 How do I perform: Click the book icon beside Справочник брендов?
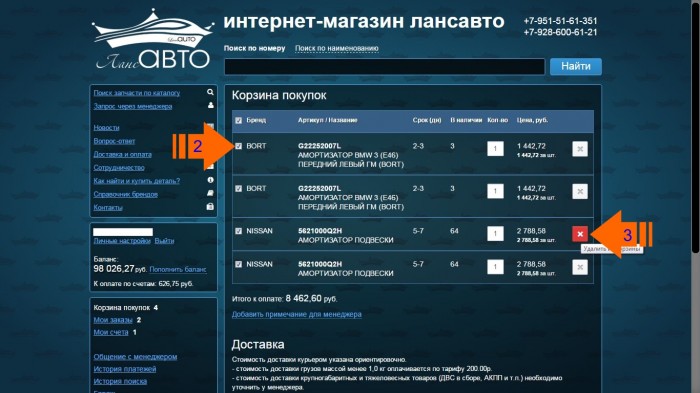tap(210, 193)
